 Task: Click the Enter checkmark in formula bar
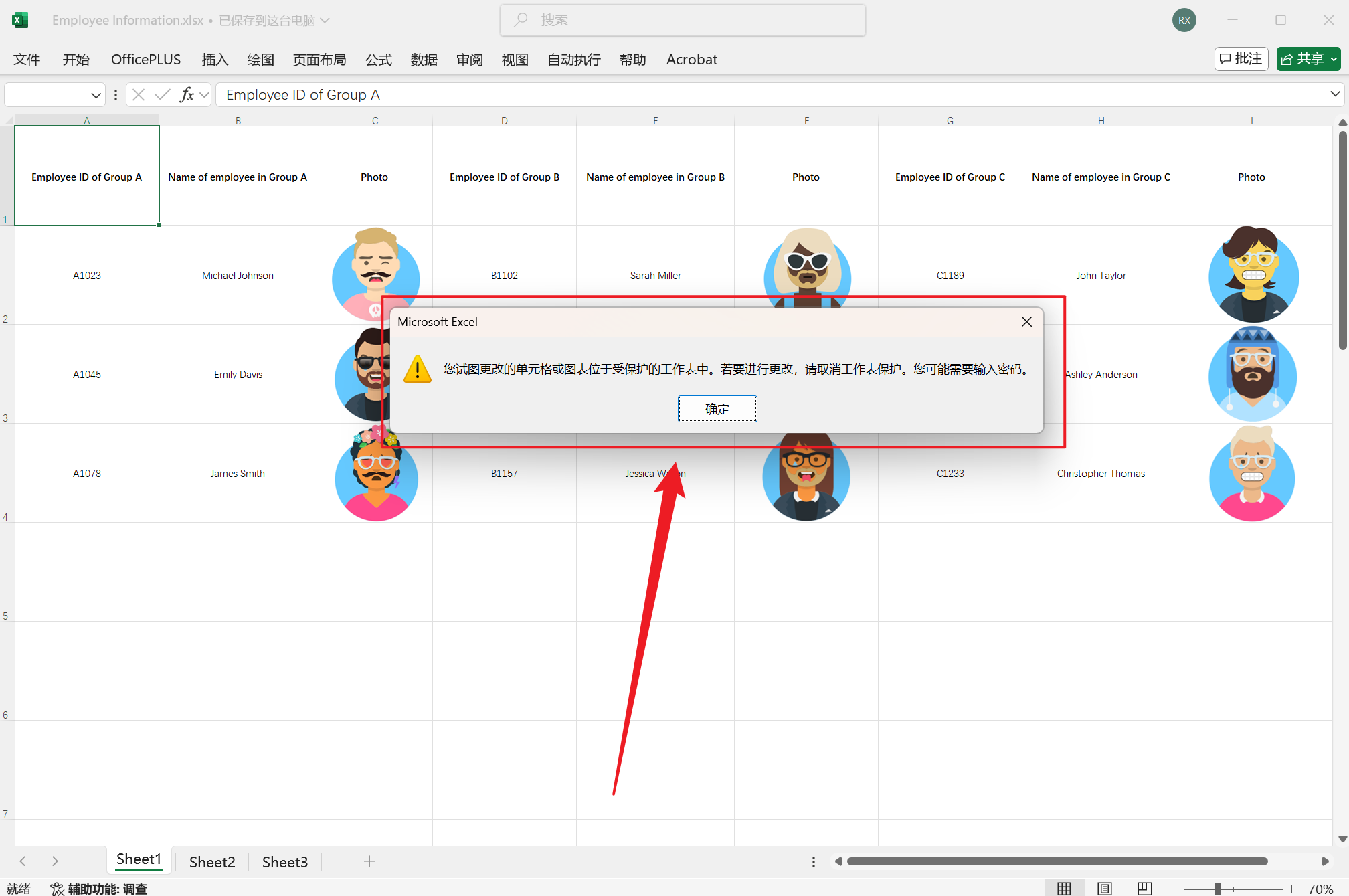click(163, 94)
